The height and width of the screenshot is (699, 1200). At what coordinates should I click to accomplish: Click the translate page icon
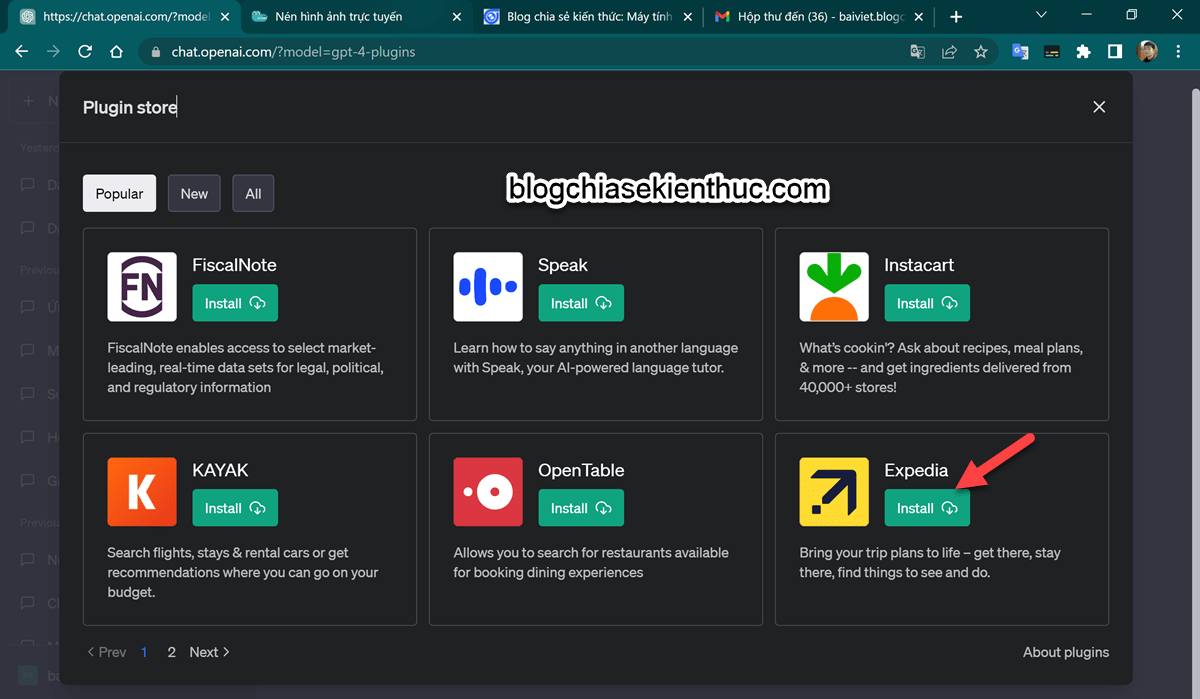pyautogui.click(x=917, y=52)
